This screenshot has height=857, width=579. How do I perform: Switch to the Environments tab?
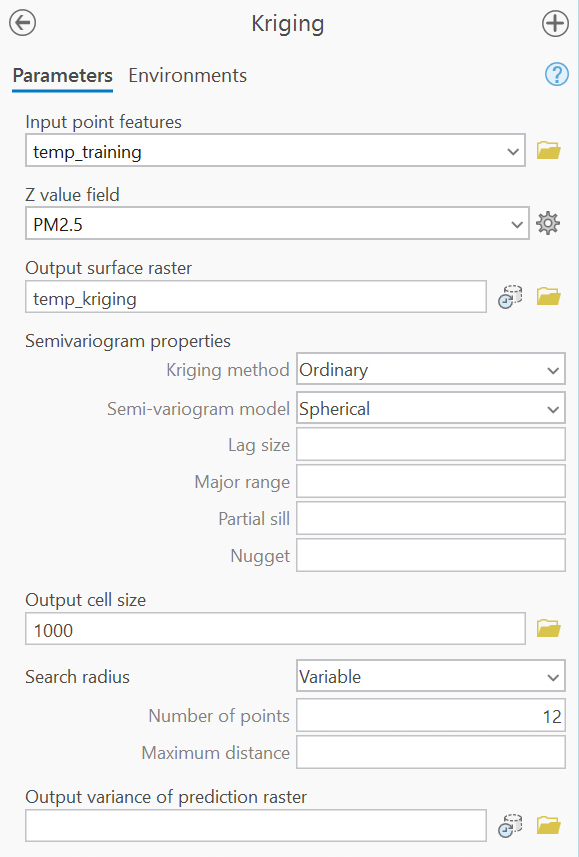[x=188, y=75]
